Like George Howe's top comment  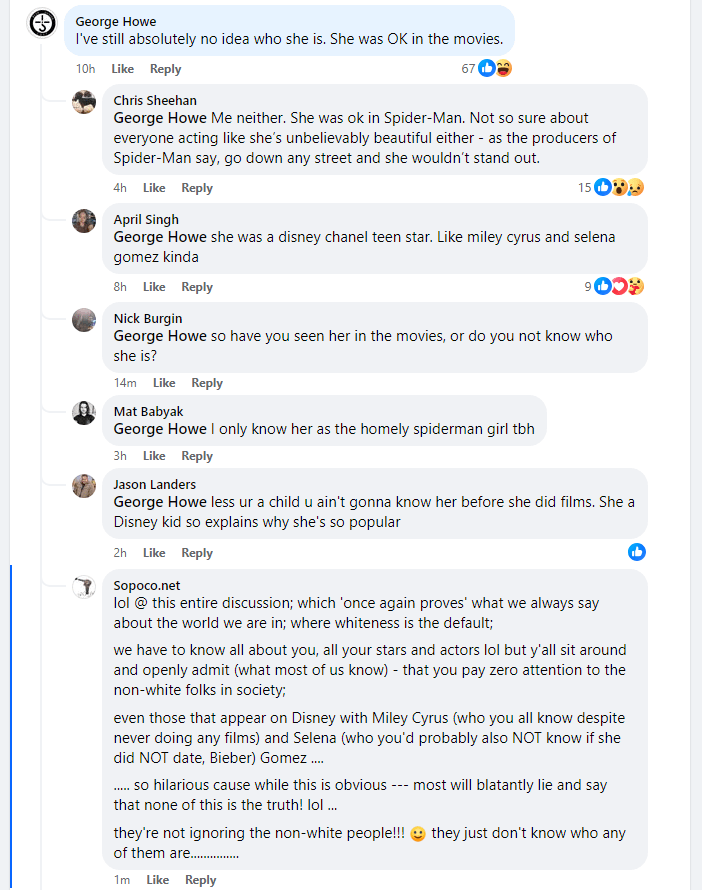click(122, 69)
